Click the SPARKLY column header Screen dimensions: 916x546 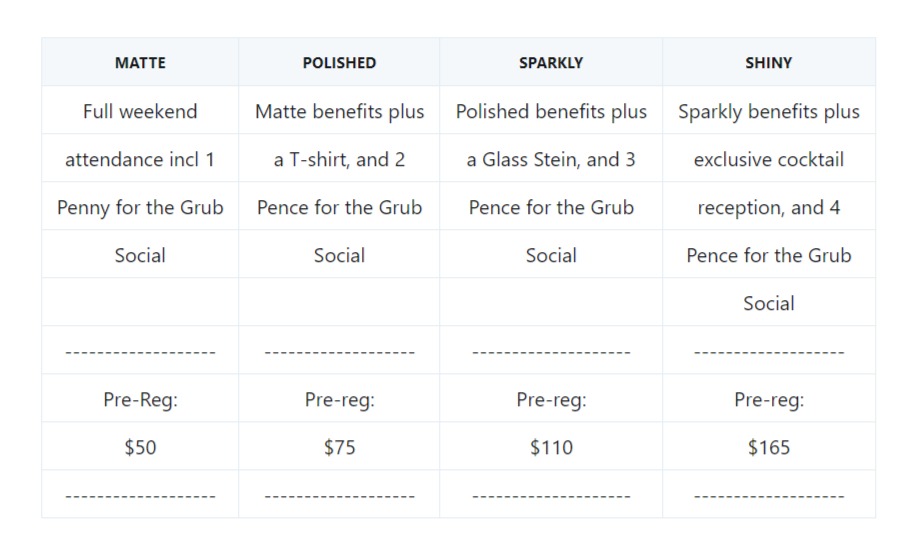[551, 62]
